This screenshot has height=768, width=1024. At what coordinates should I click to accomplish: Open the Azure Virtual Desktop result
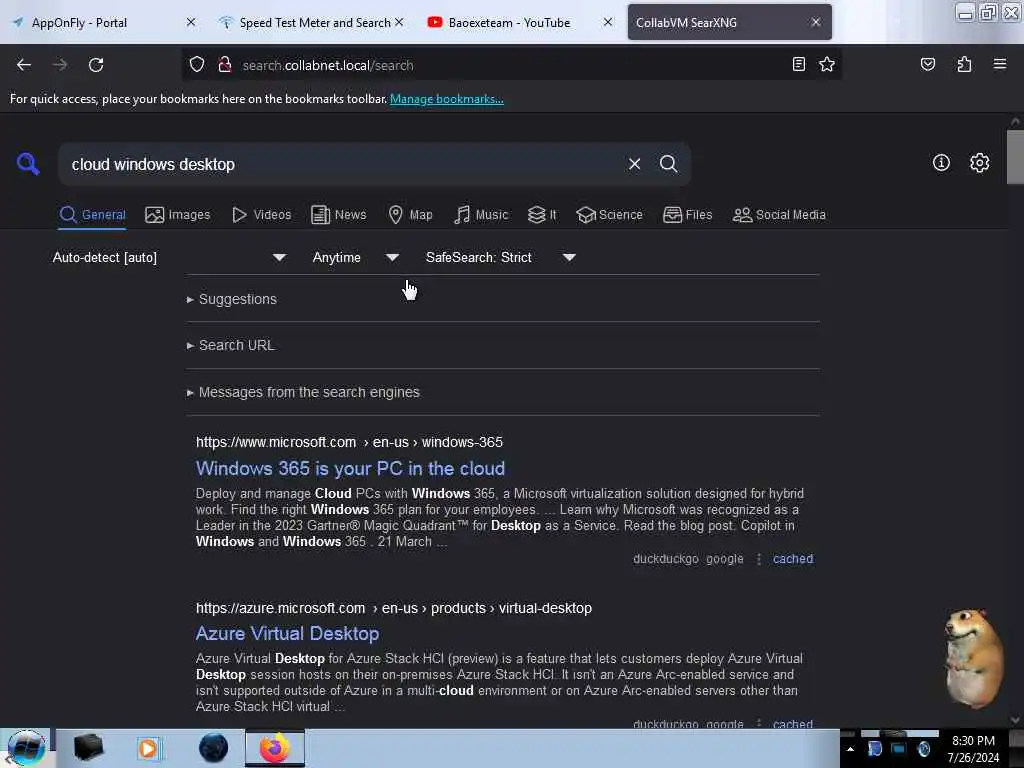(x=287, y=633)
